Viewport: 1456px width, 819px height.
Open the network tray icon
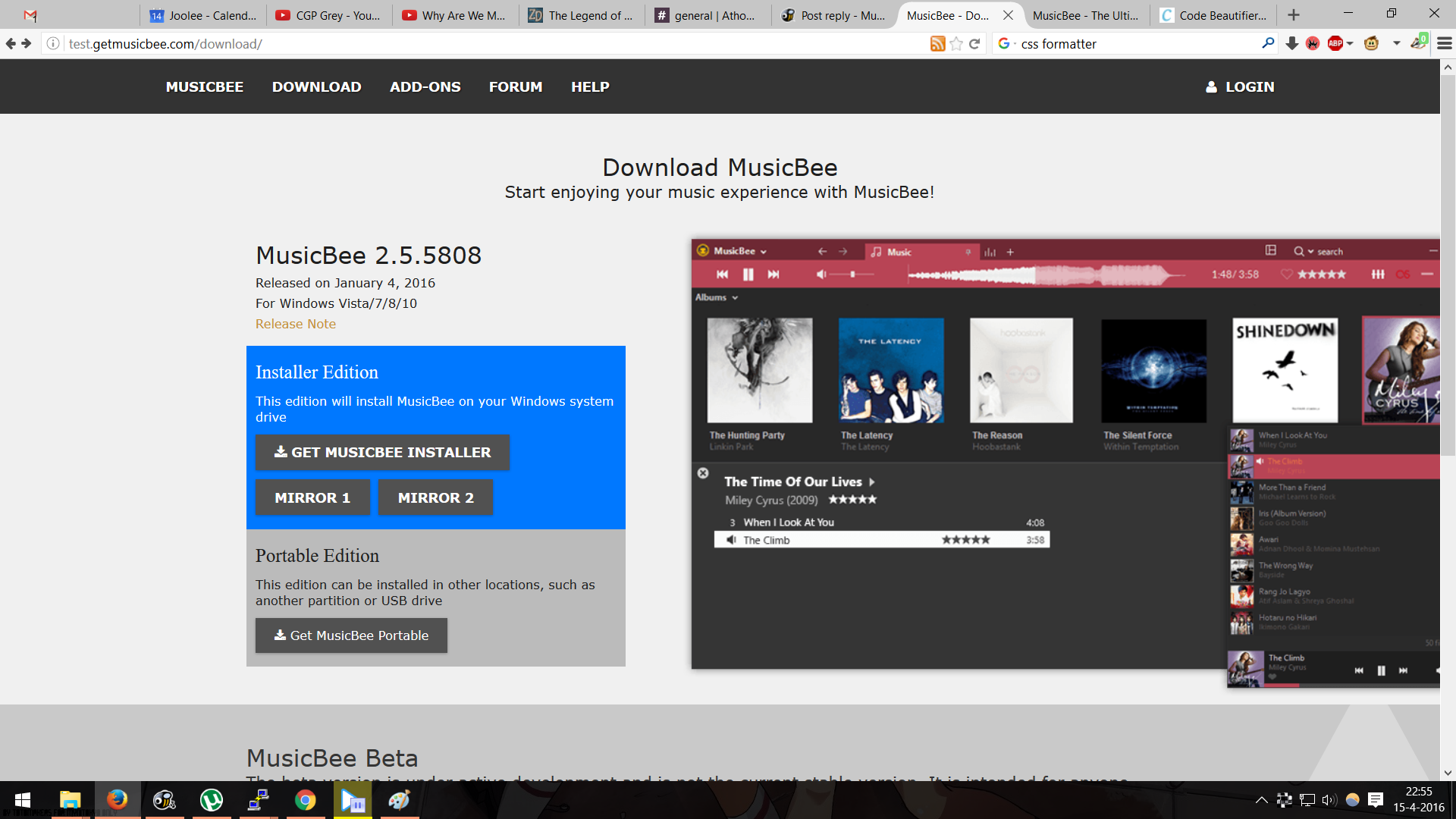coord(1307,800)
